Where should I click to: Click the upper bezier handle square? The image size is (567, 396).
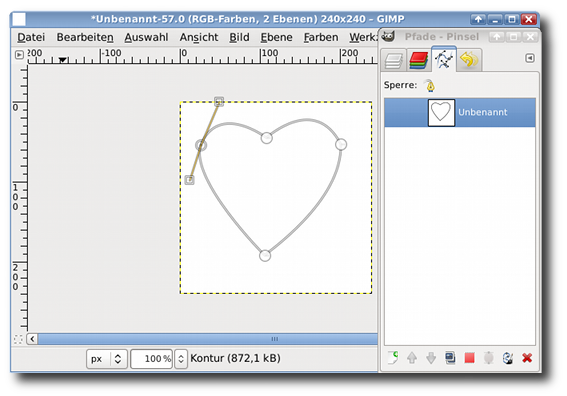click(219, 101)
